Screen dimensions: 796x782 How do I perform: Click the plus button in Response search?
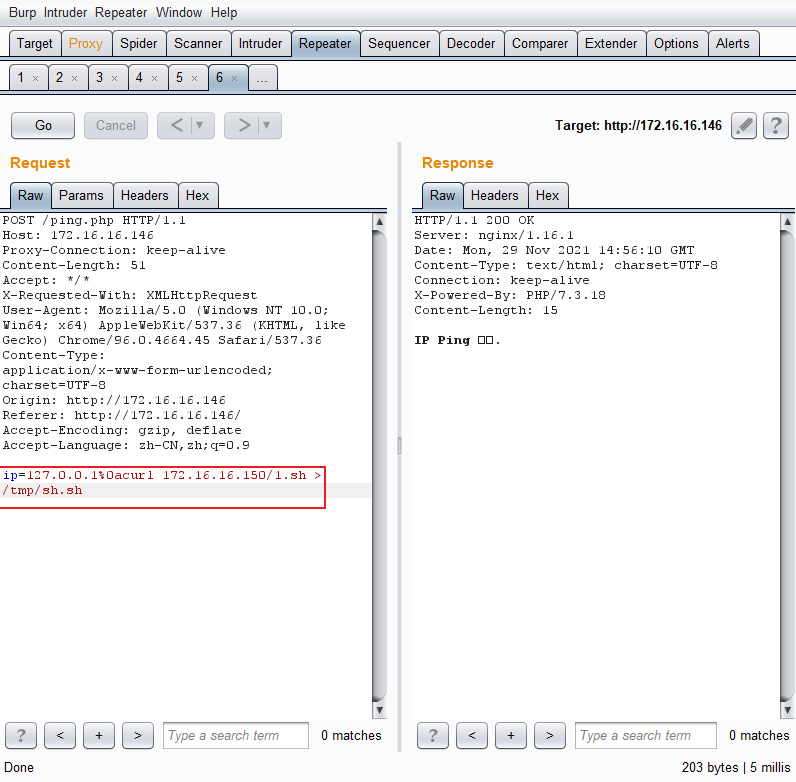511,735
